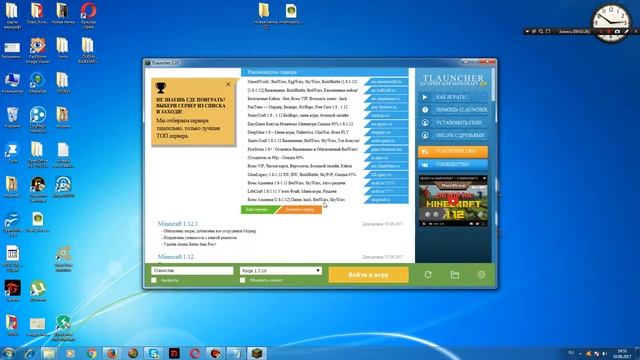
Task: Open the game folder icon in TLauncher
Action: click(x=455, y=275)
